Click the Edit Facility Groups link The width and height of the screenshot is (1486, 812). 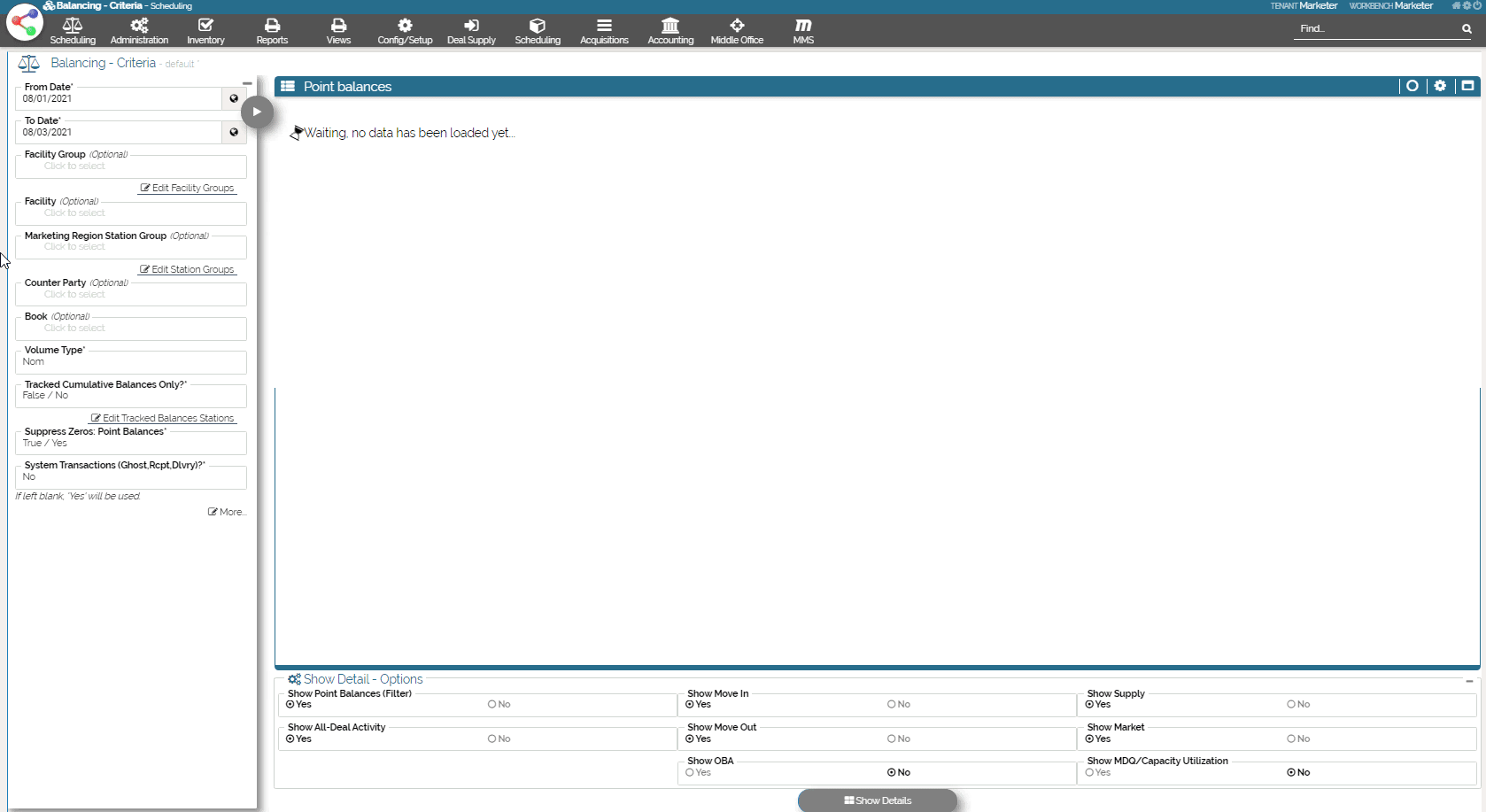[188, 188]
